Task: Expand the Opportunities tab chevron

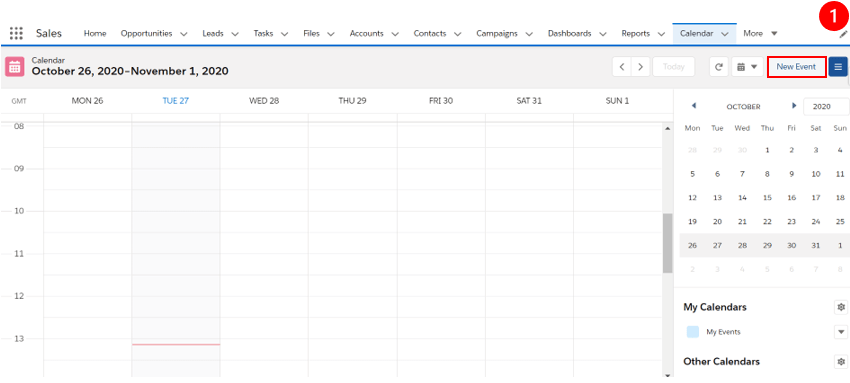Action: click(x=183, y=34)
